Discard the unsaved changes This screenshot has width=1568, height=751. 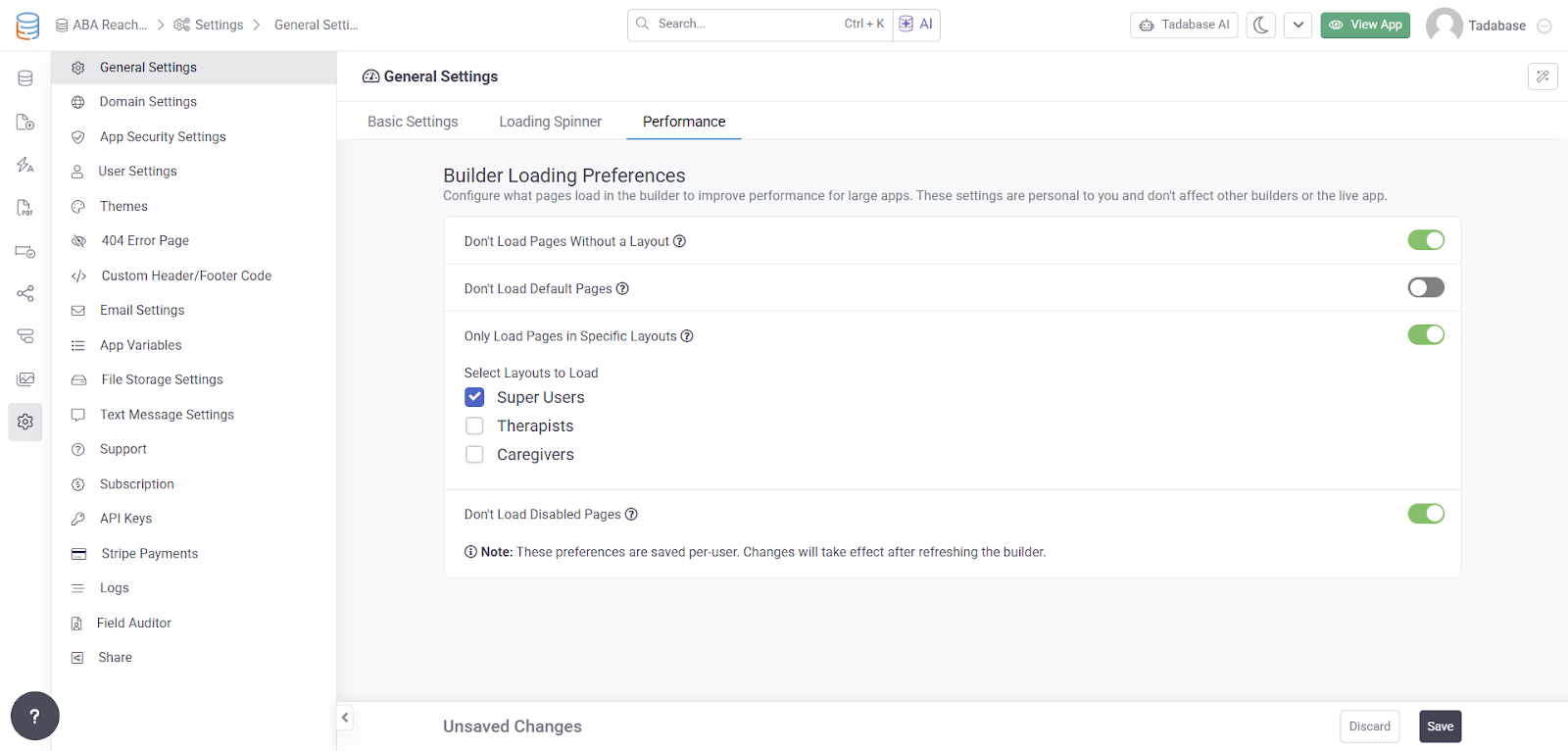(x=1369, y=726)
